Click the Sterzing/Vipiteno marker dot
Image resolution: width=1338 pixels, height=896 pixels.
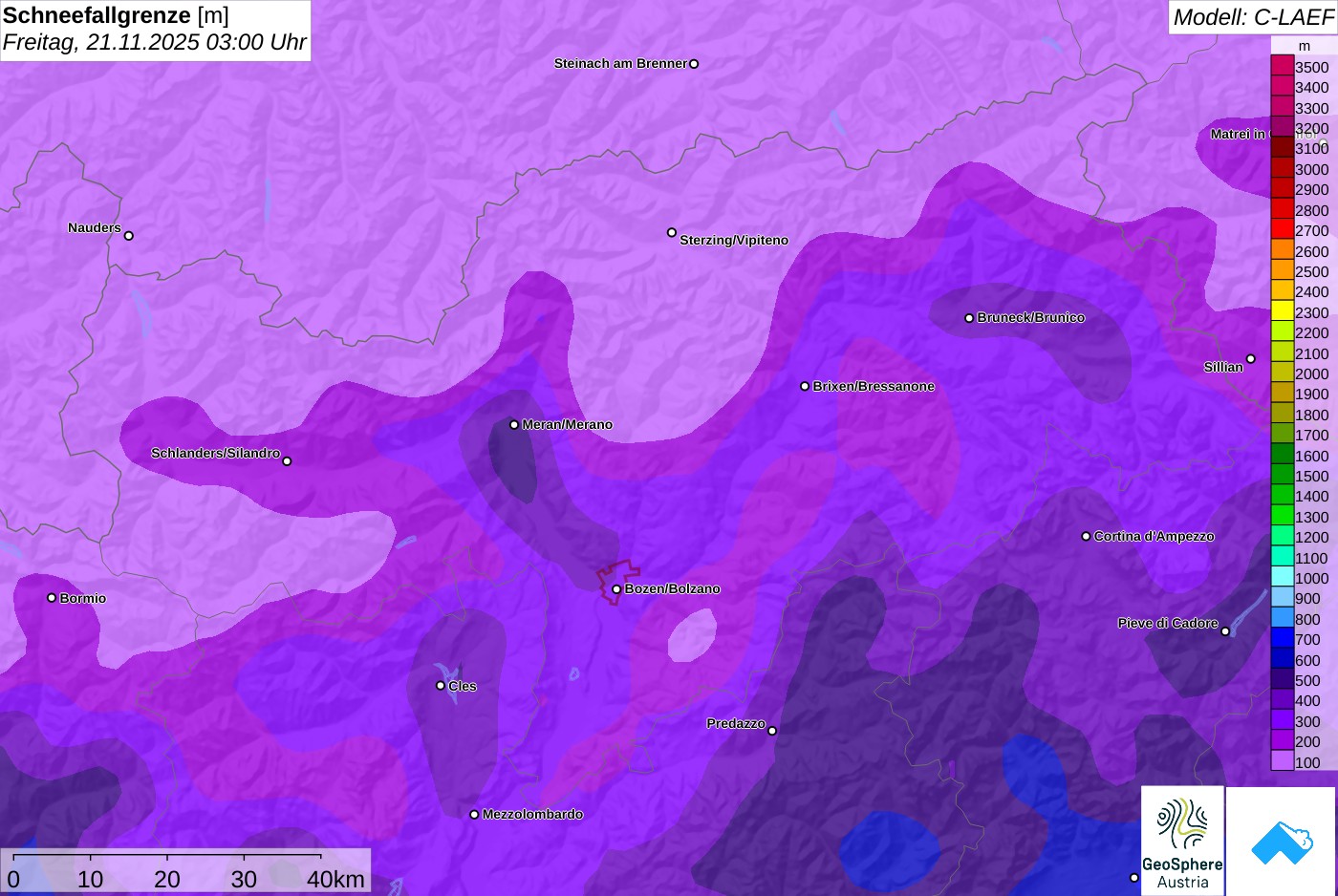672,233
